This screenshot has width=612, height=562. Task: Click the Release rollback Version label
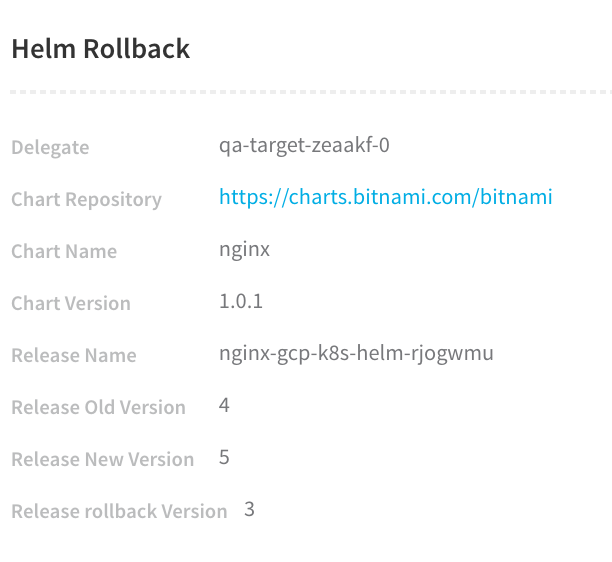coord(119,511)
